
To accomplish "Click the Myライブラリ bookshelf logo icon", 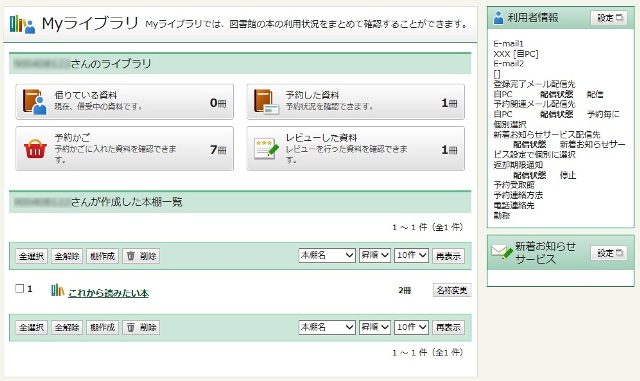I will pyautogui.click(x=22, y=24).
